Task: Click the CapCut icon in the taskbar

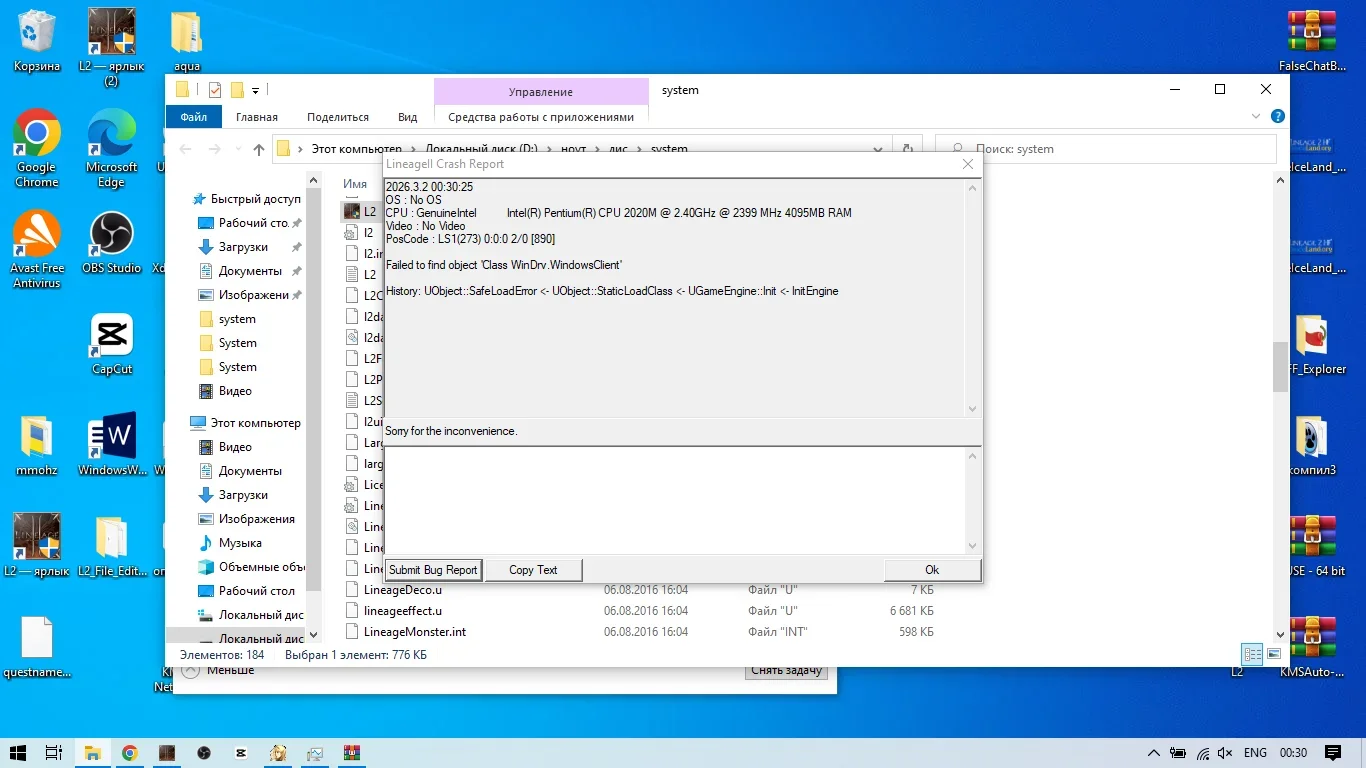Action: (x=241, y=753)
